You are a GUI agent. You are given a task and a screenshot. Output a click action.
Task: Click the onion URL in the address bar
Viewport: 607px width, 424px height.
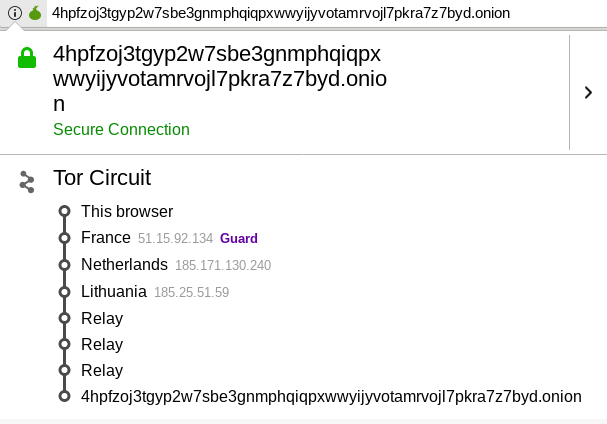[281, 13]
